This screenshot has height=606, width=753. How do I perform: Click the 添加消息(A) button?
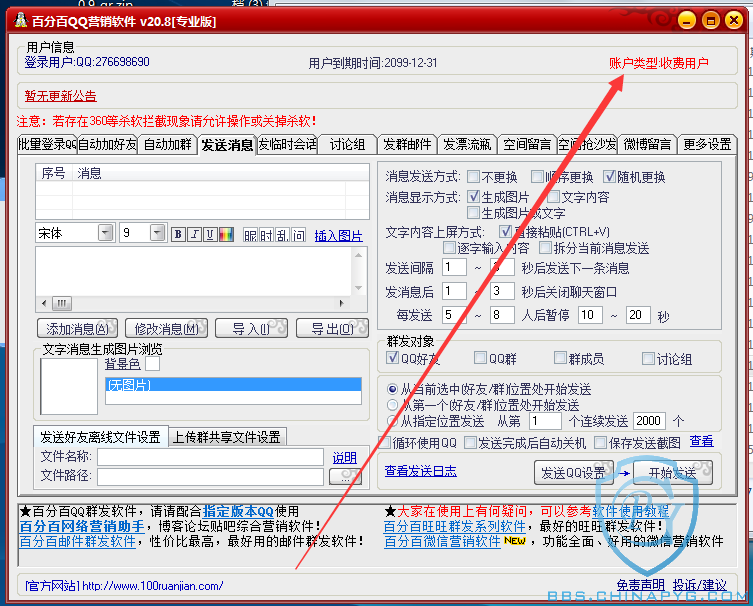[x=77, y=328]
